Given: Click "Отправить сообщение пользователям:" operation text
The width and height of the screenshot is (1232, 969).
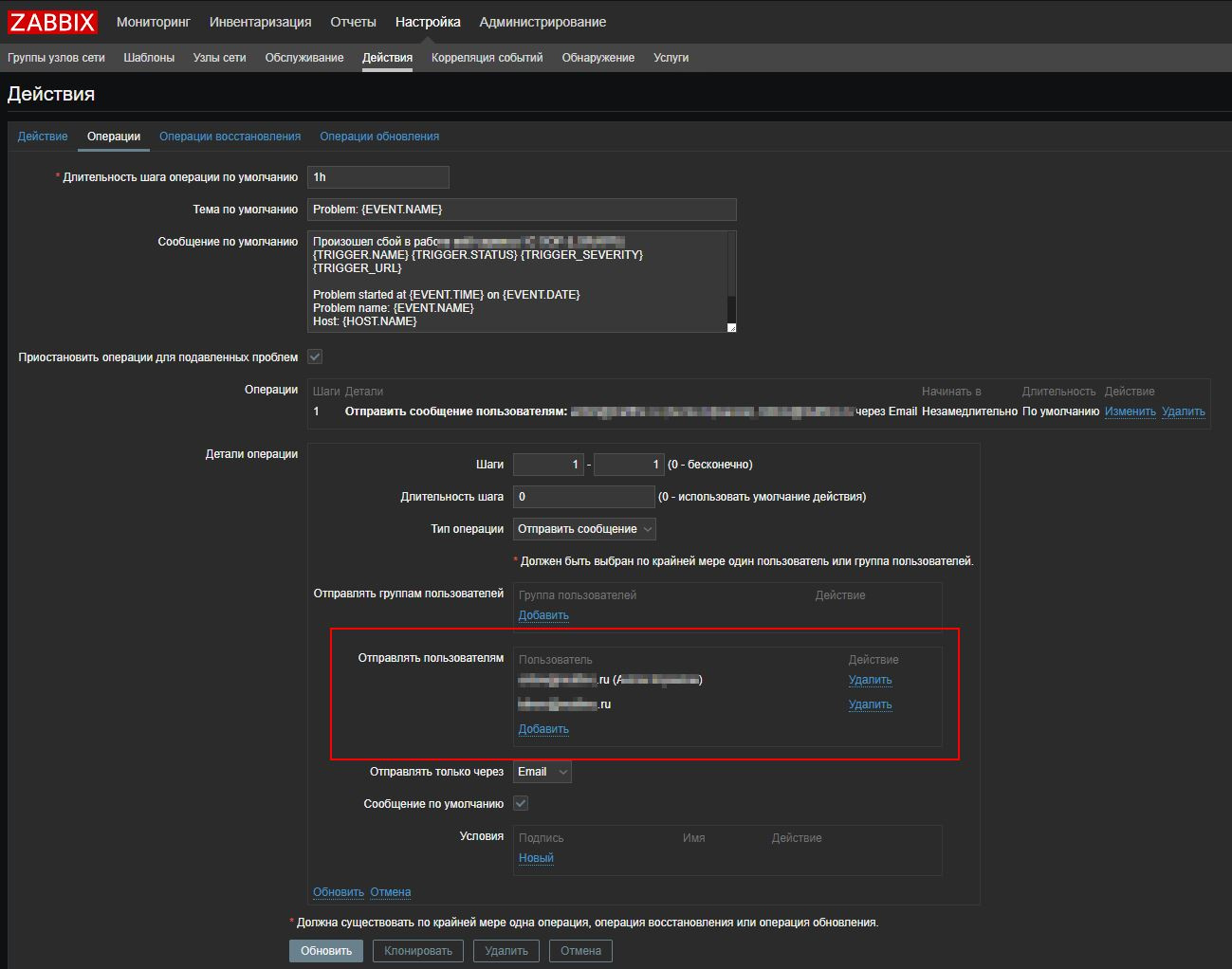Looking at the screenshot, I should [456, 411].
